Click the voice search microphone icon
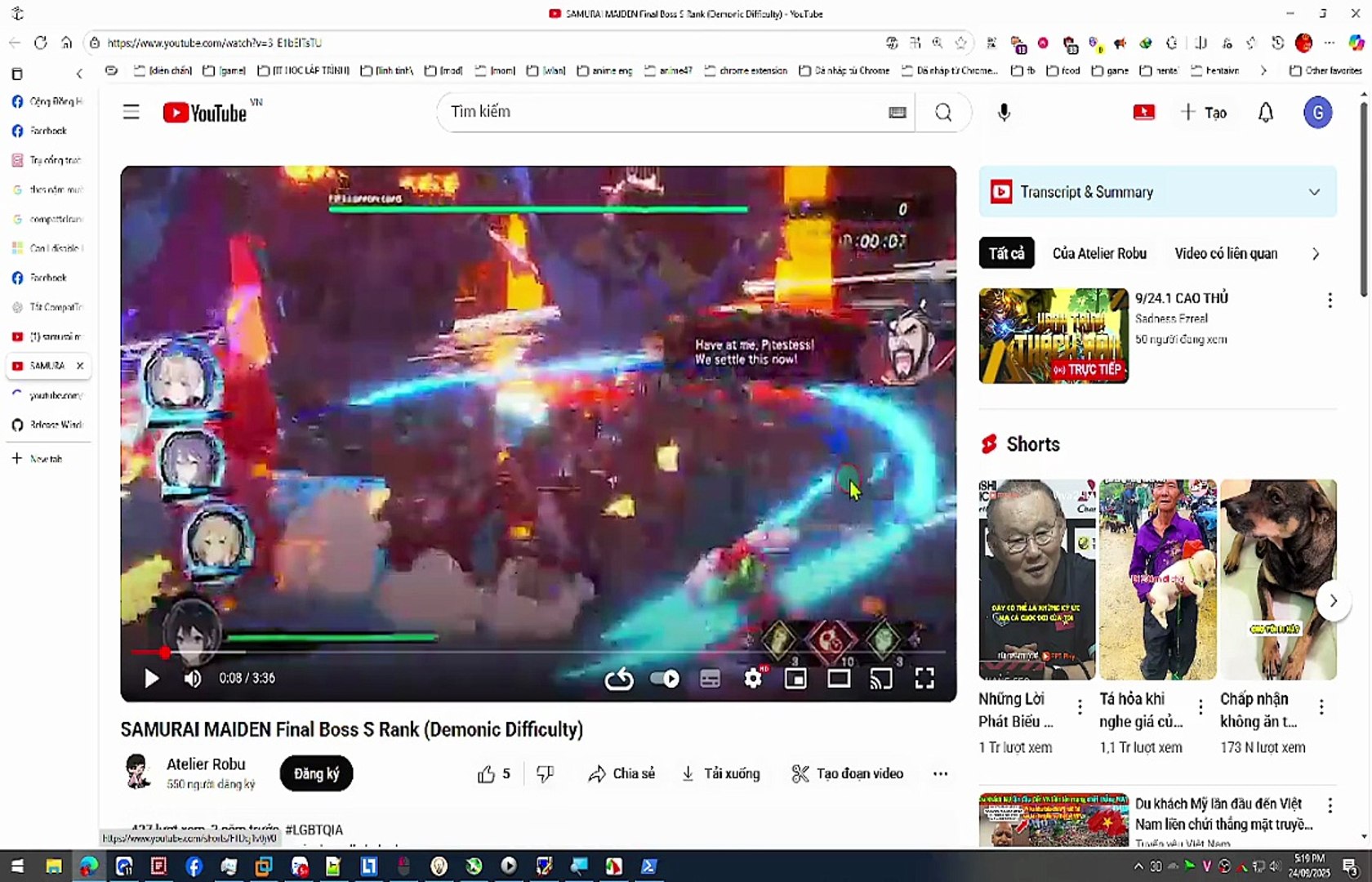The height and width of the screenshot is (882, 1372). coord(1004,113)
